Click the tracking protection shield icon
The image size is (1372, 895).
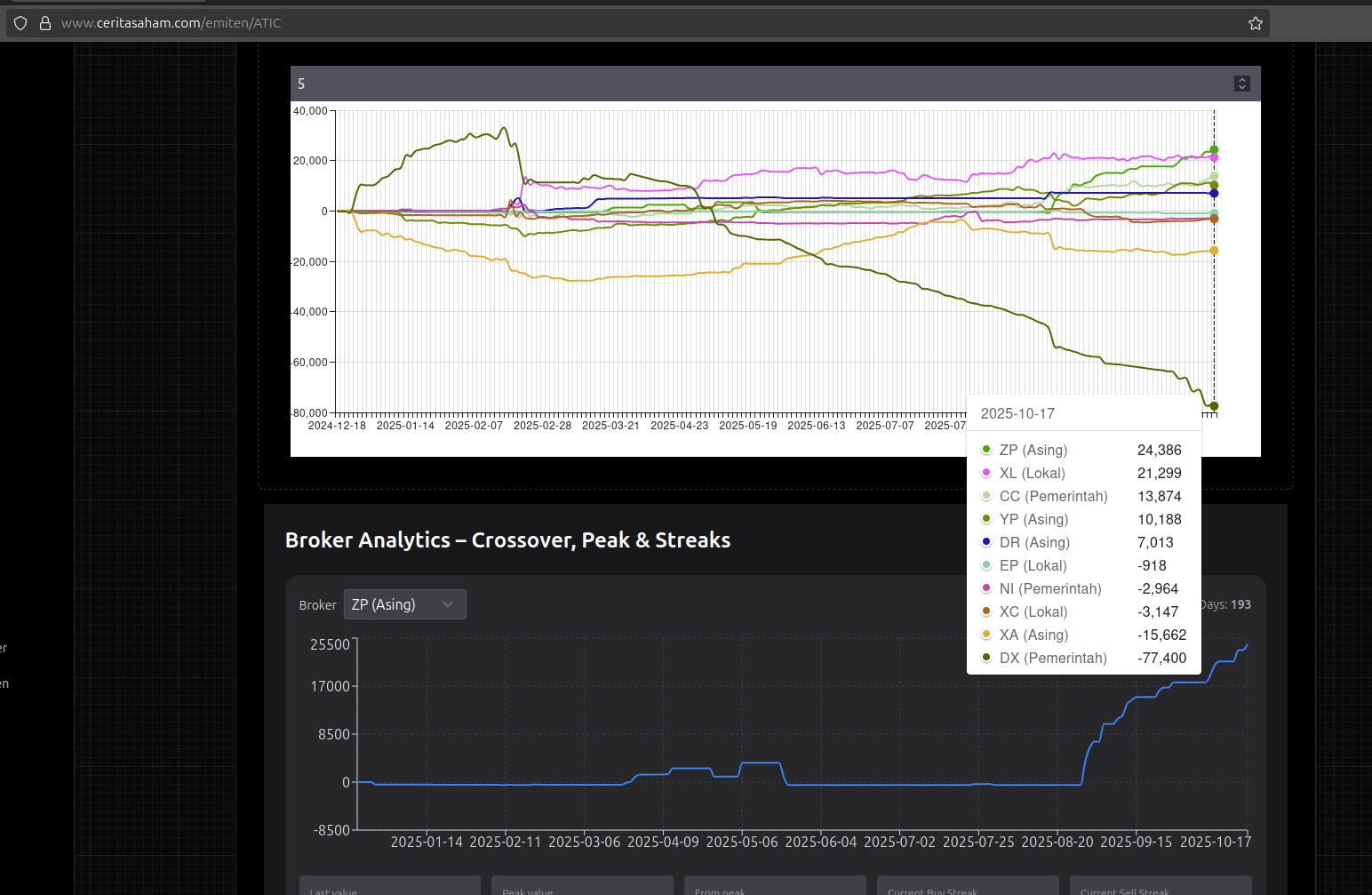[x=20, y=23]
